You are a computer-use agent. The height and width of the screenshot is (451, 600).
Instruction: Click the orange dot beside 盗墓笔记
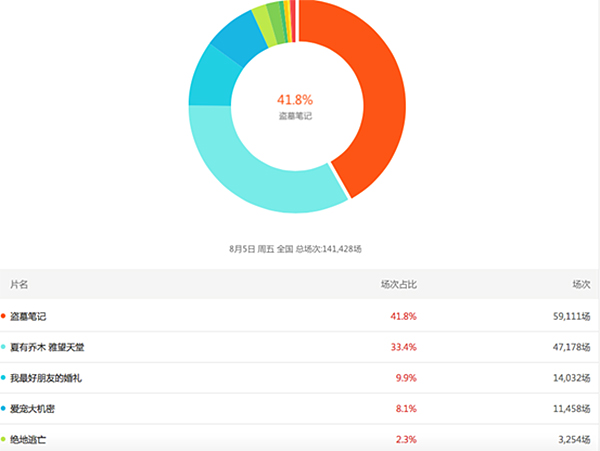click(x=4, y=316)
